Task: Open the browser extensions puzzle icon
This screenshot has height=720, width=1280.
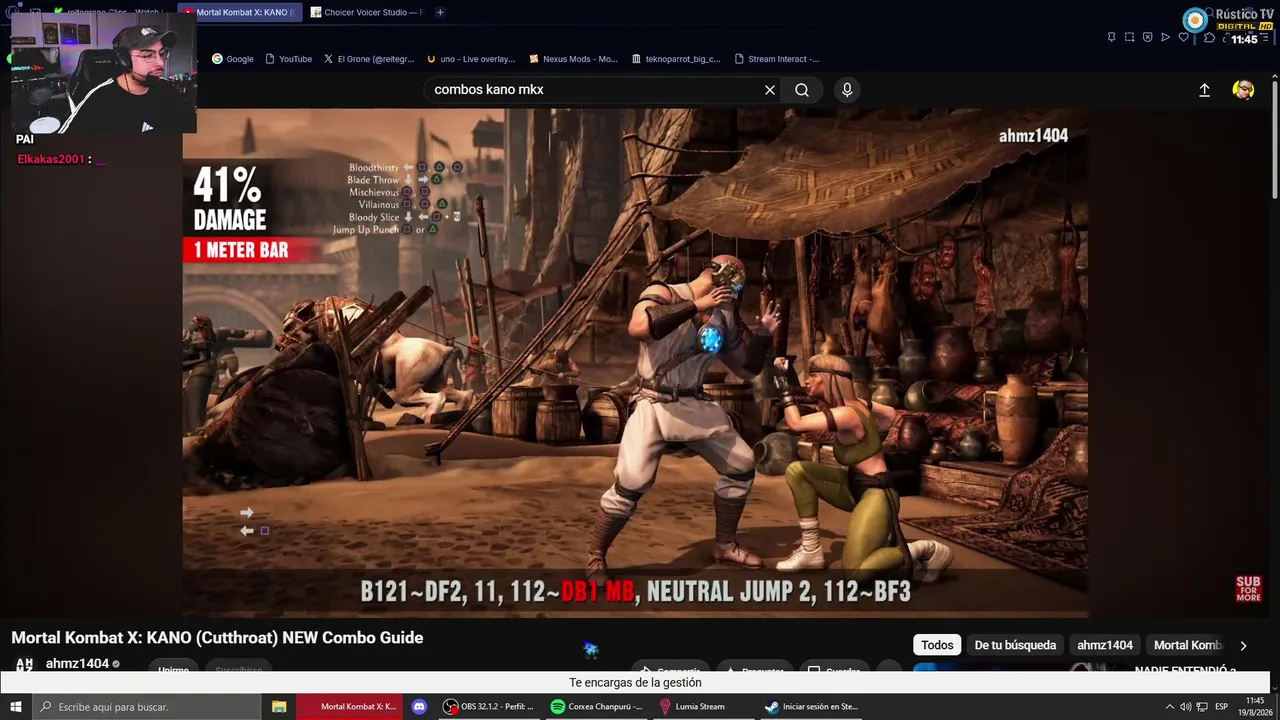Action: point(1209,37)
